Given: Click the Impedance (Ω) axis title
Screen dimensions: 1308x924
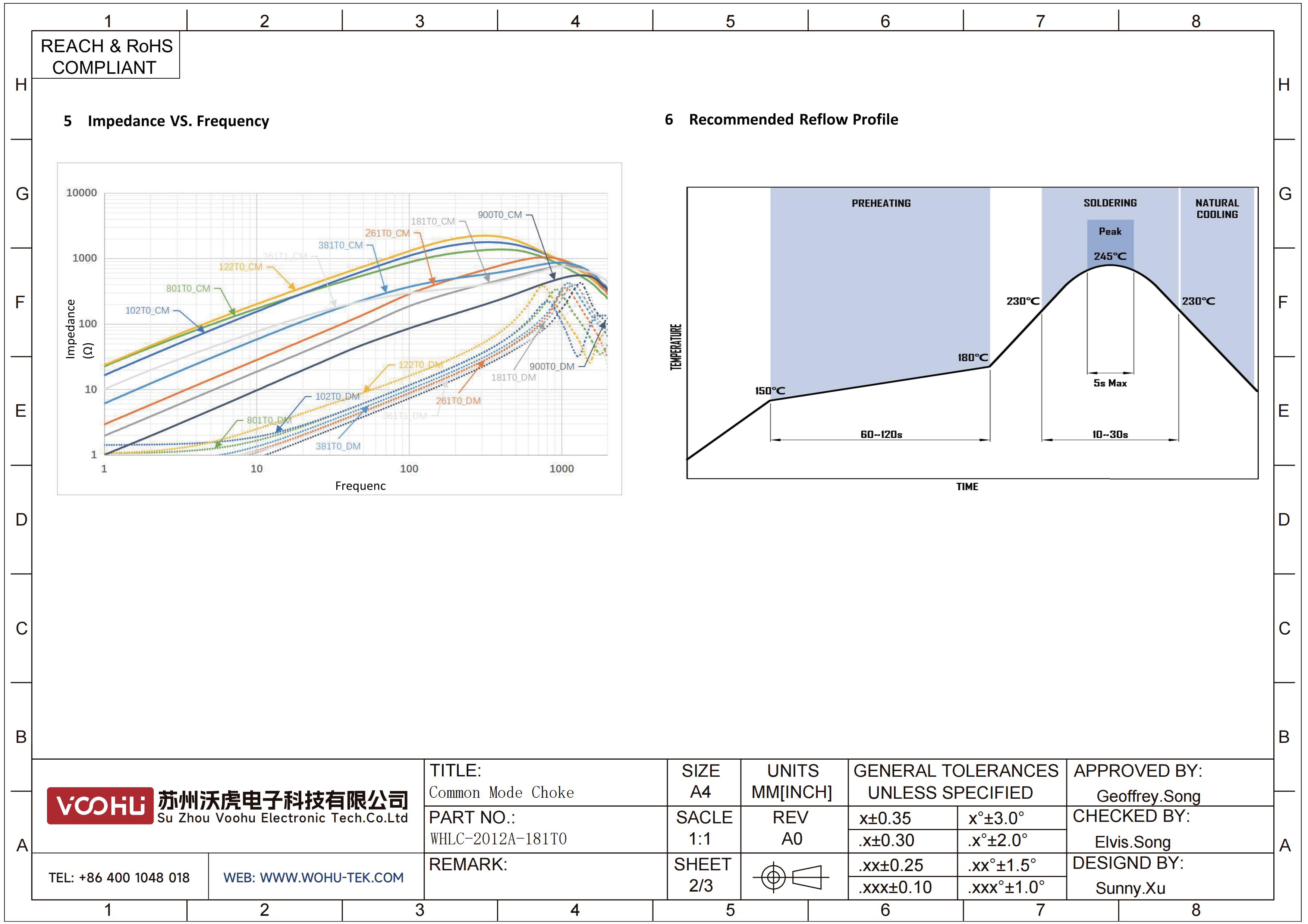Looking at the screenshot, I should tap(79, 329).
